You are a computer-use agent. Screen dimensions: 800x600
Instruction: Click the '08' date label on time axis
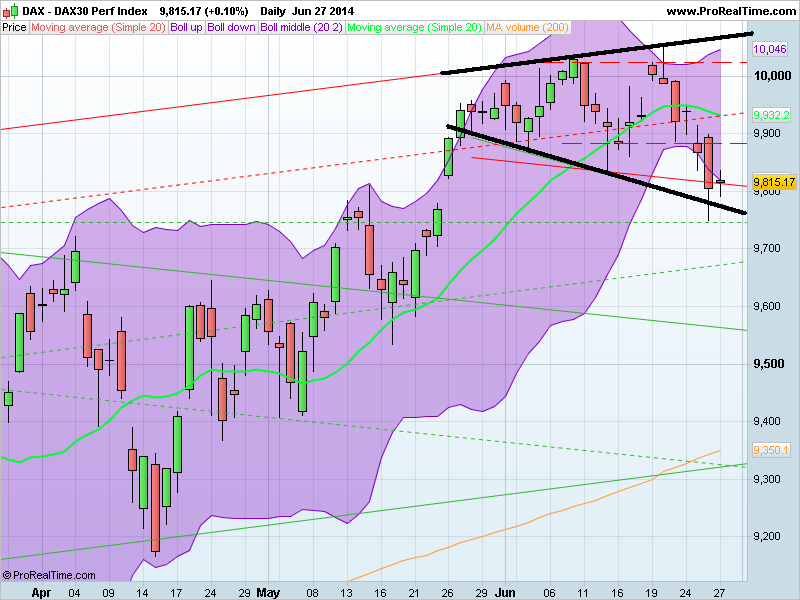pyautogui.click(x=312, y=593)
